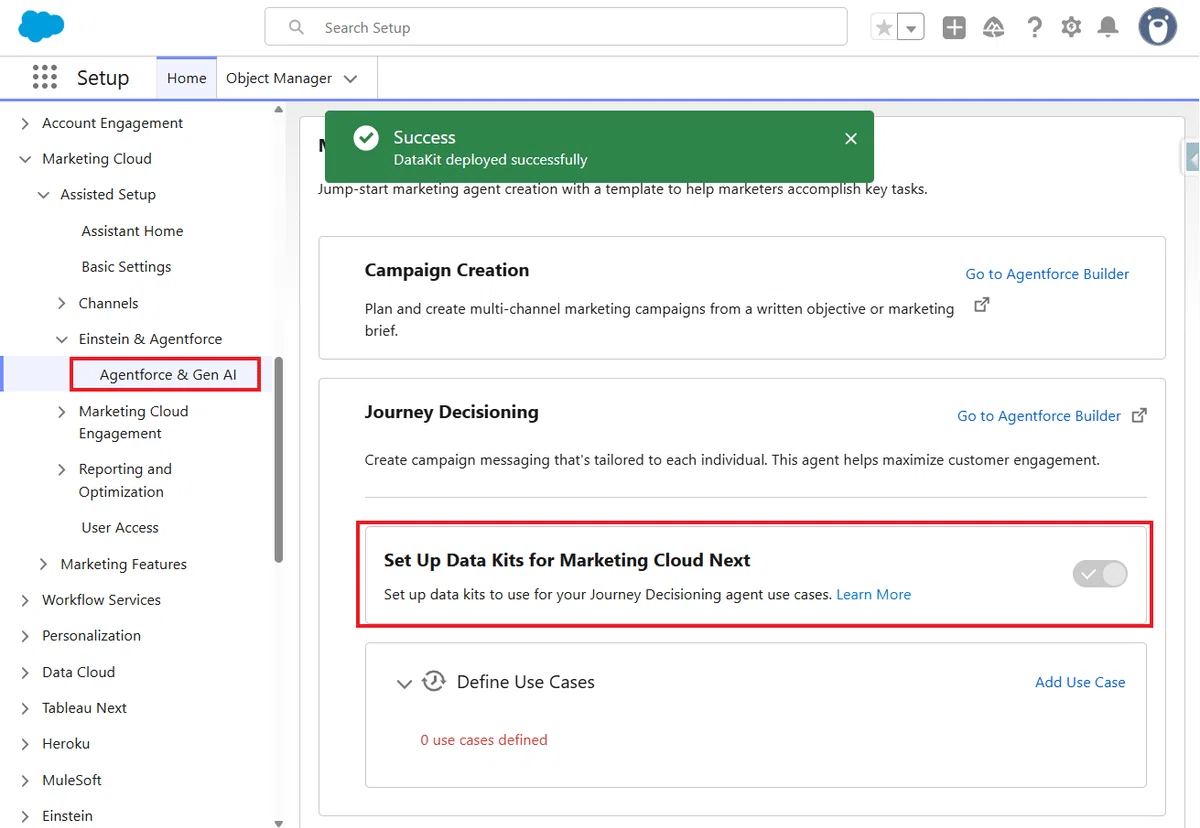Open Assistant Home in the sidebar
Screen dimensions: 1200x828
click(x=132, y=231)
